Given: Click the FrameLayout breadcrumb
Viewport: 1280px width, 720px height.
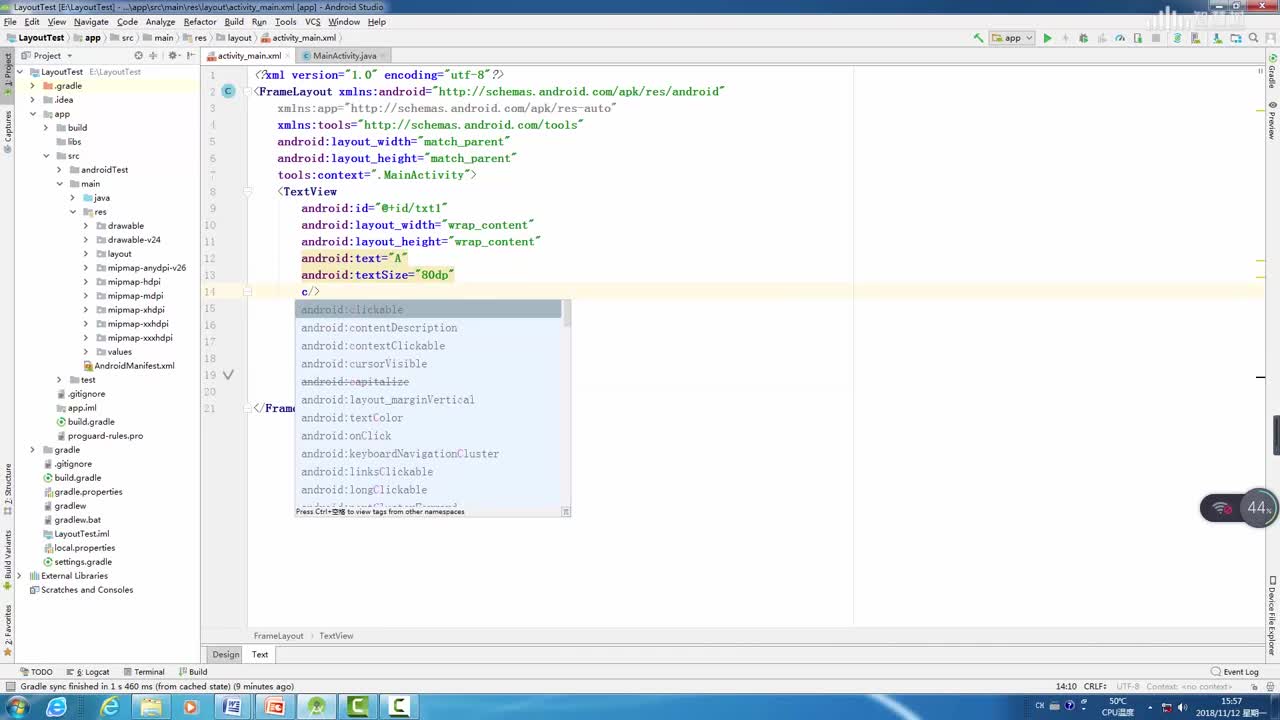Looking at the screenshot, I should tap(278, 636).
